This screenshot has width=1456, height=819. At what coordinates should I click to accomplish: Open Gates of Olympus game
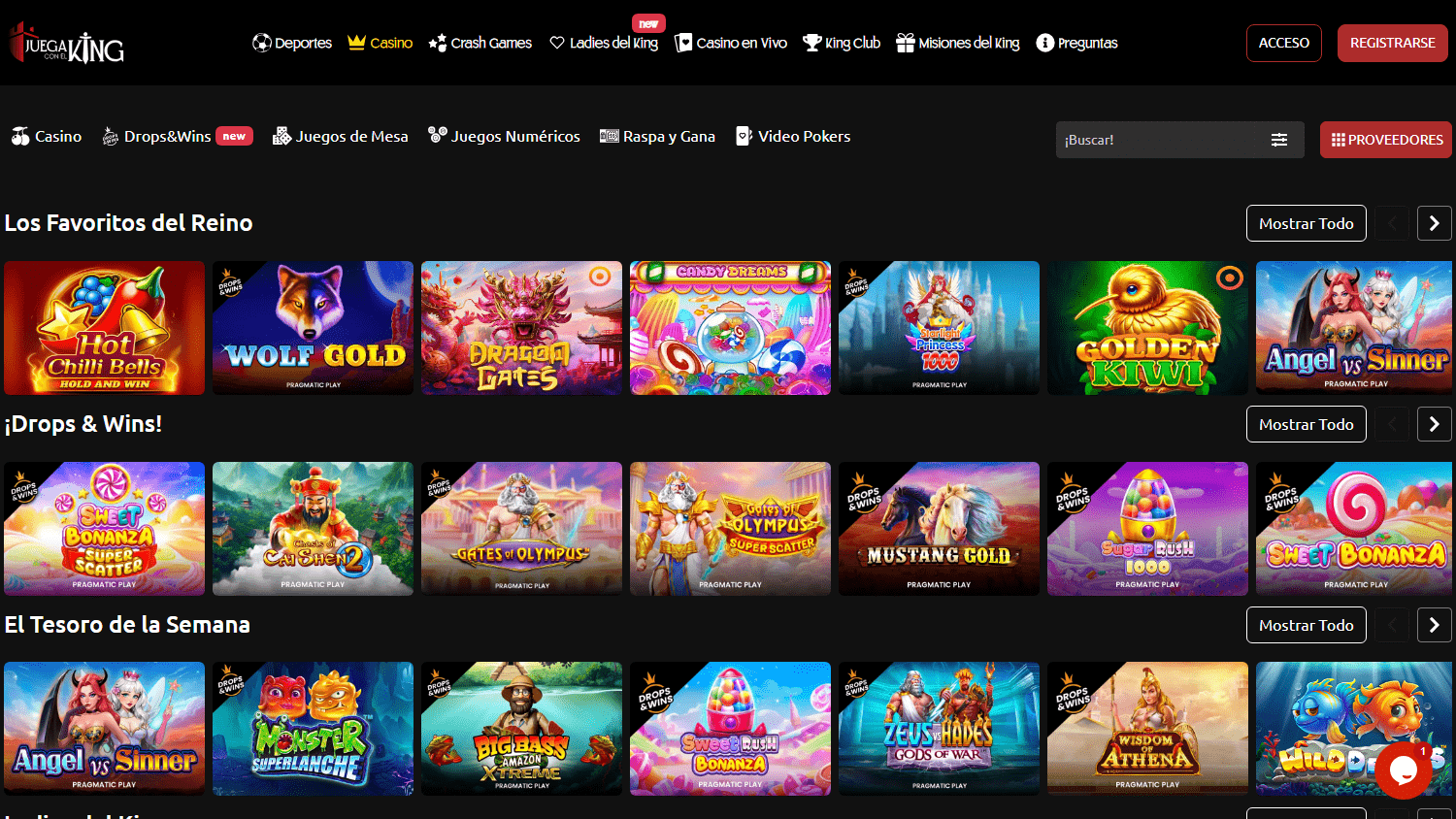tap(521, 529)
